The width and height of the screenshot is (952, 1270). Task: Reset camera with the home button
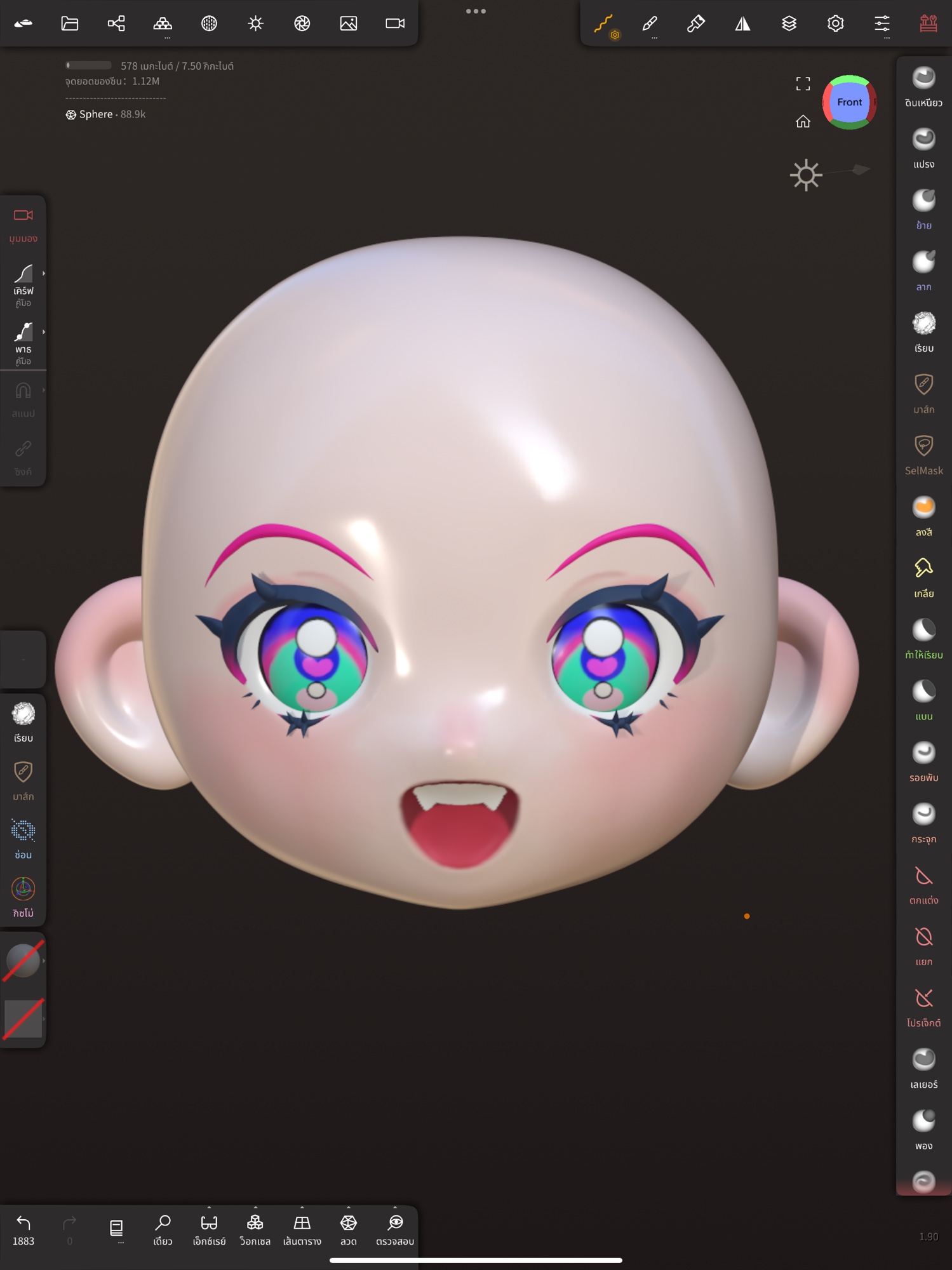[803, 121]
